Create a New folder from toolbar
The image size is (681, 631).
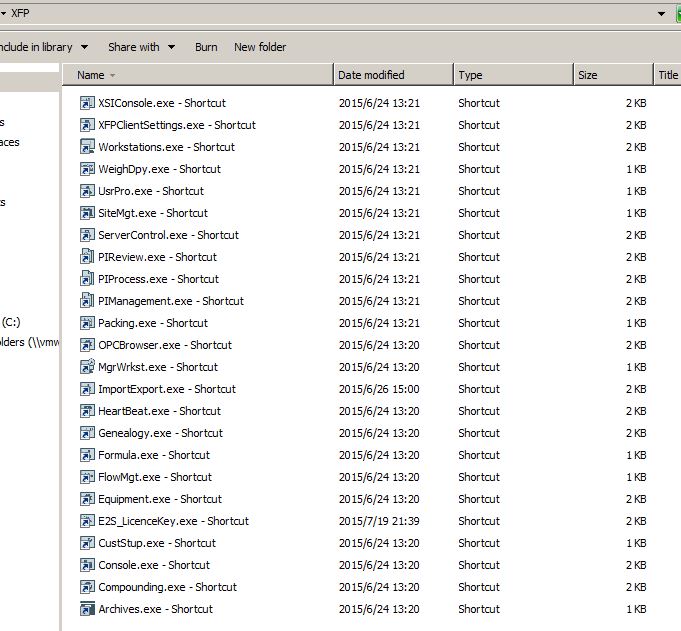pos(260,47)
